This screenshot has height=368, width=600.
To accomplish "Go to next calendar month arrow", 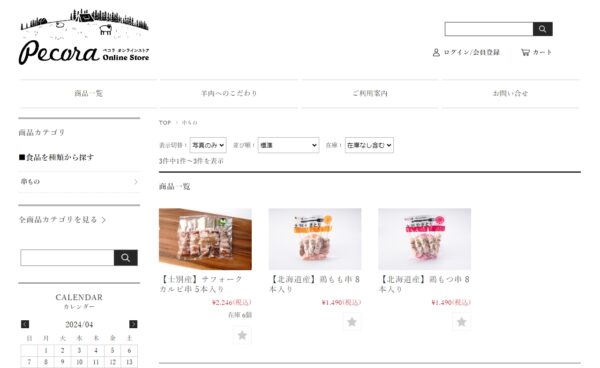I will pyautogui.click(x=133, y=324).
